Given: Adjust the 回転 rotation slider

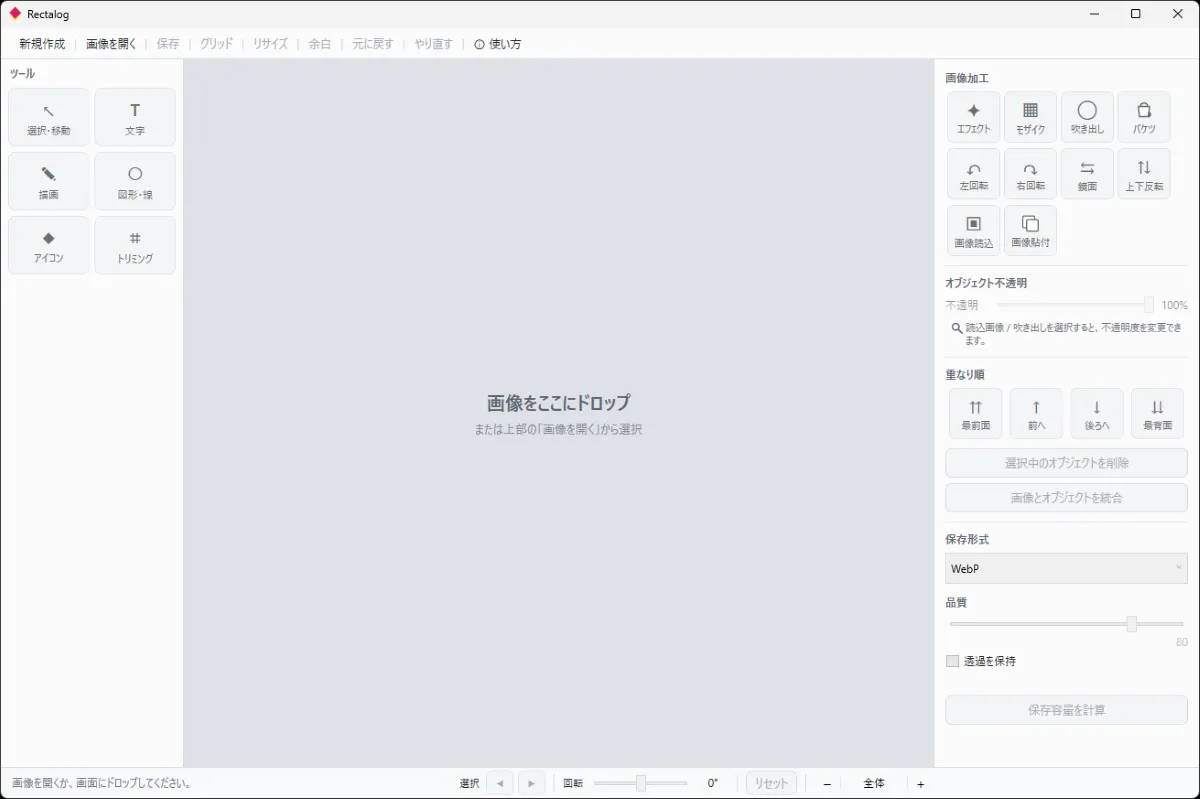Looking at the screenshot, I should [640, 783].
